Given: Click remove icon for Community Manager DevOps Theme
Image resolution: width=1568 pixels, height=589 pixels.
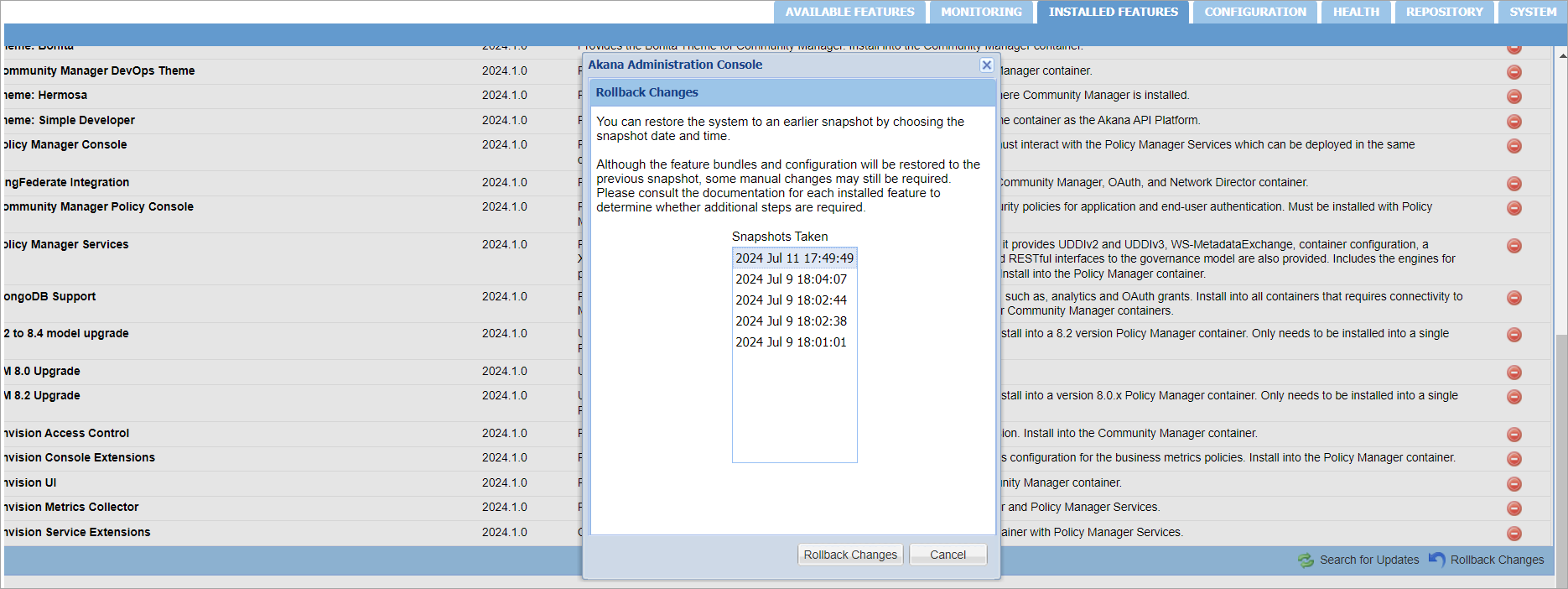Looking at the screenshot, I should pyautogui.click(x=1513, y=72).
